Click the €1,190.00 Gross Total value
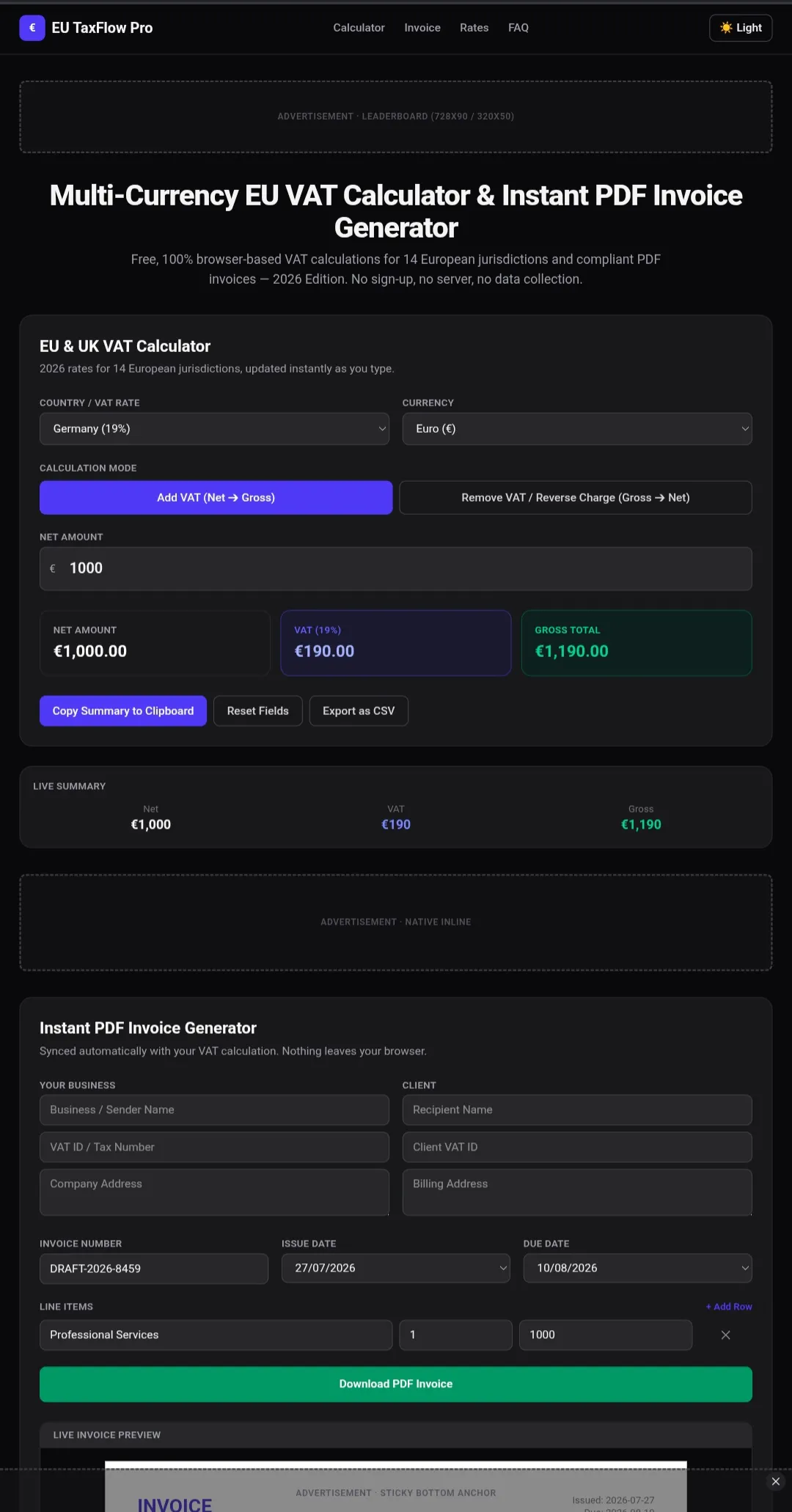The width and height of the screenshot is (792, 1512). pos(571,651)
